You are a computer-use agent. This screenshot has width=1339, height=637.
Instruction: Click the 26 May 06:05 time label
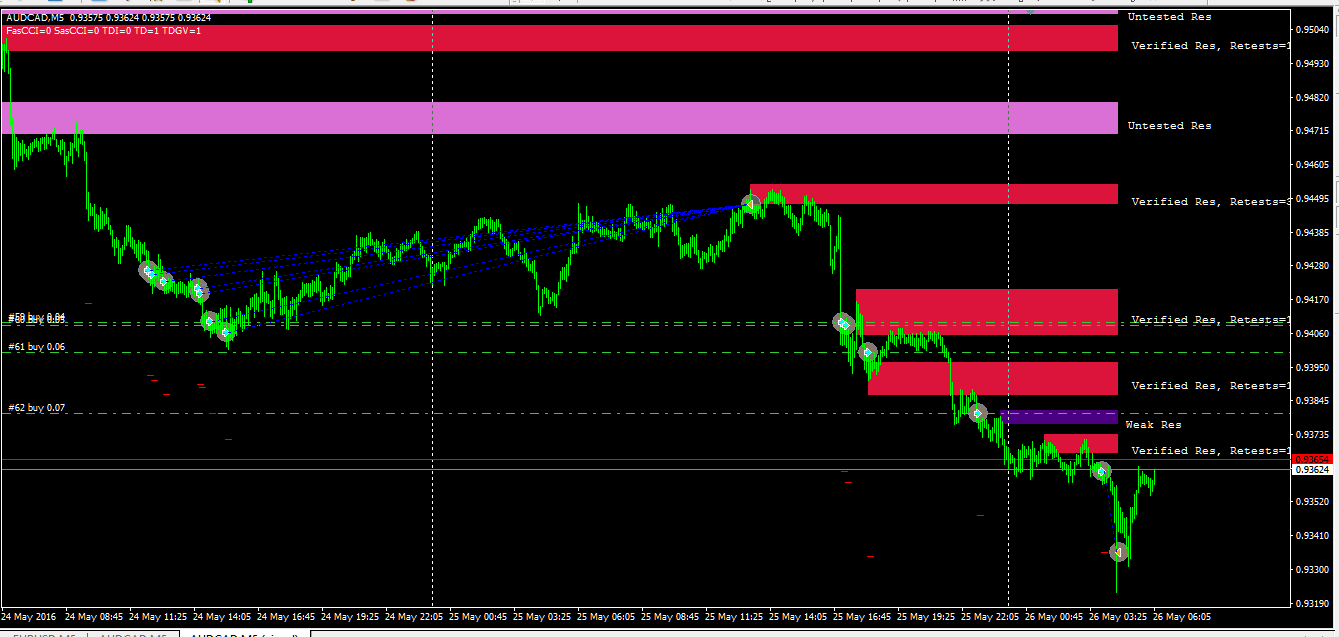[x=1182, y=616]
